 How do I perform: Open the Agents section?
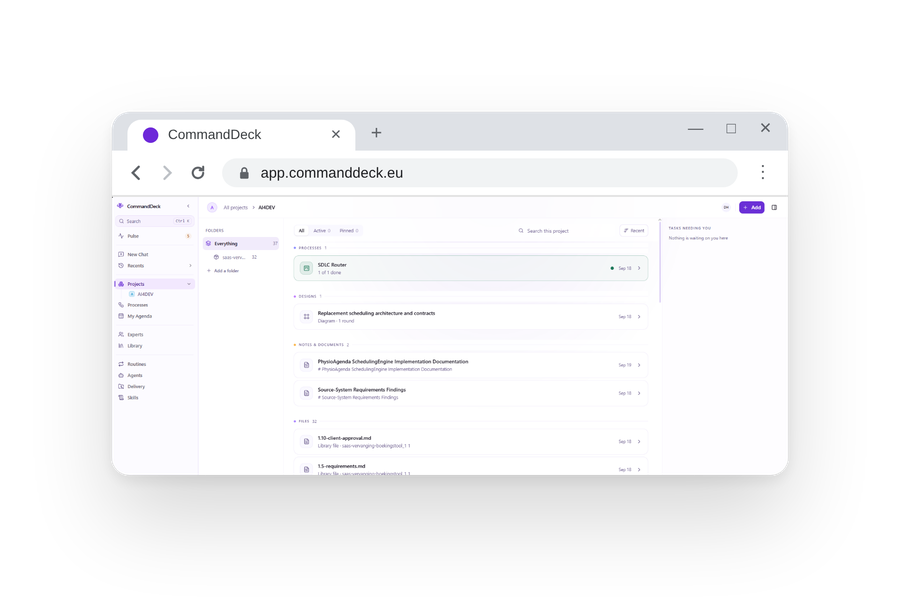click(154, 375)
